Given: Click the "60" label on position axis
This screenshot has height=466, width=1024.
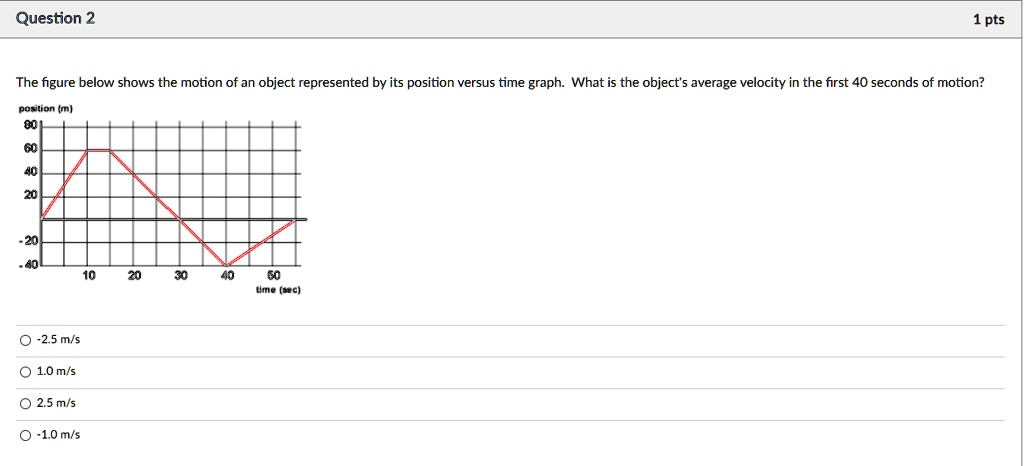Looking at the screenshot, I should point(30,149).
